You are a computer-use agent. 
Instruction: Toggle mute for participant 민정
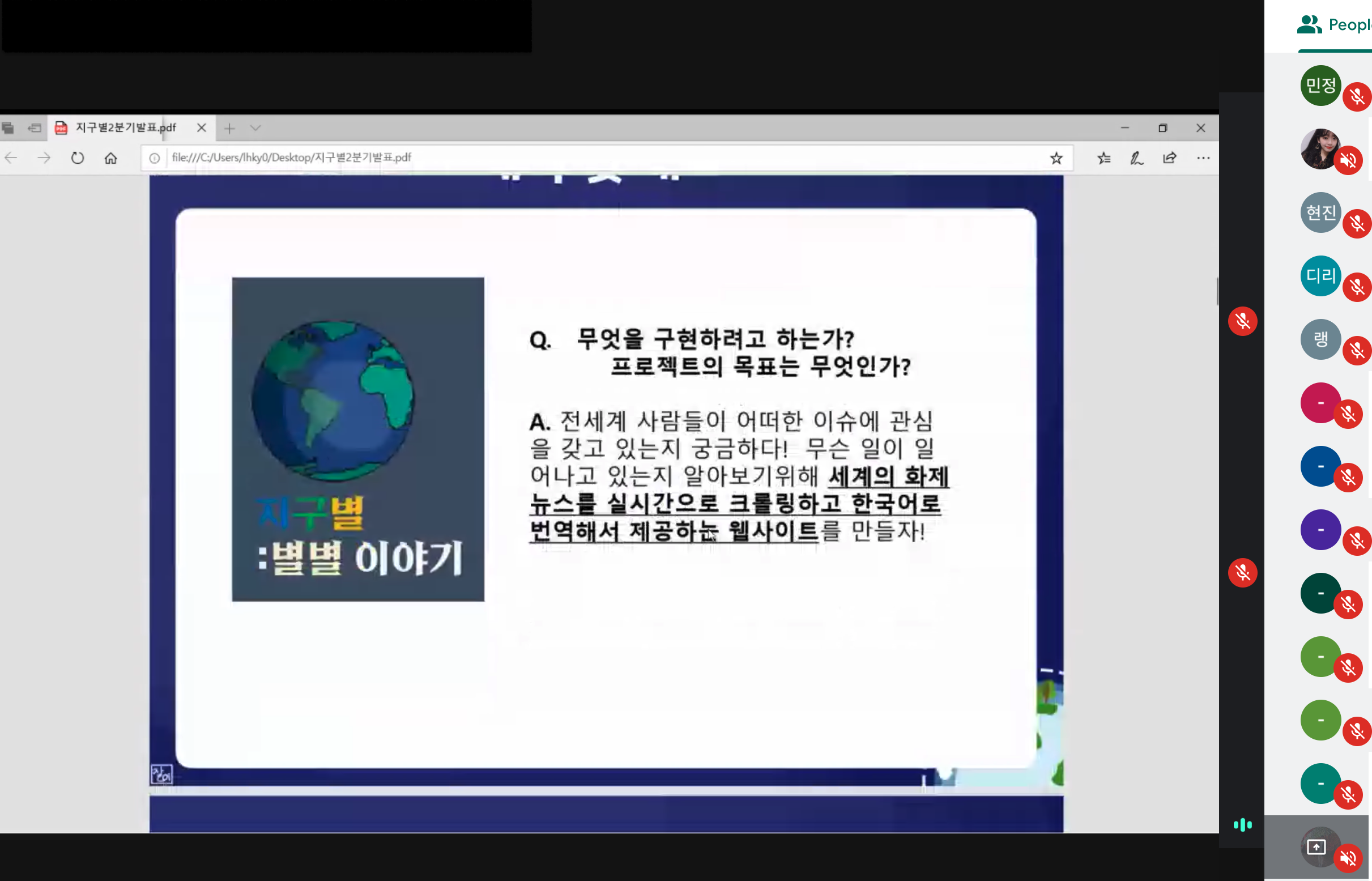1357,97
